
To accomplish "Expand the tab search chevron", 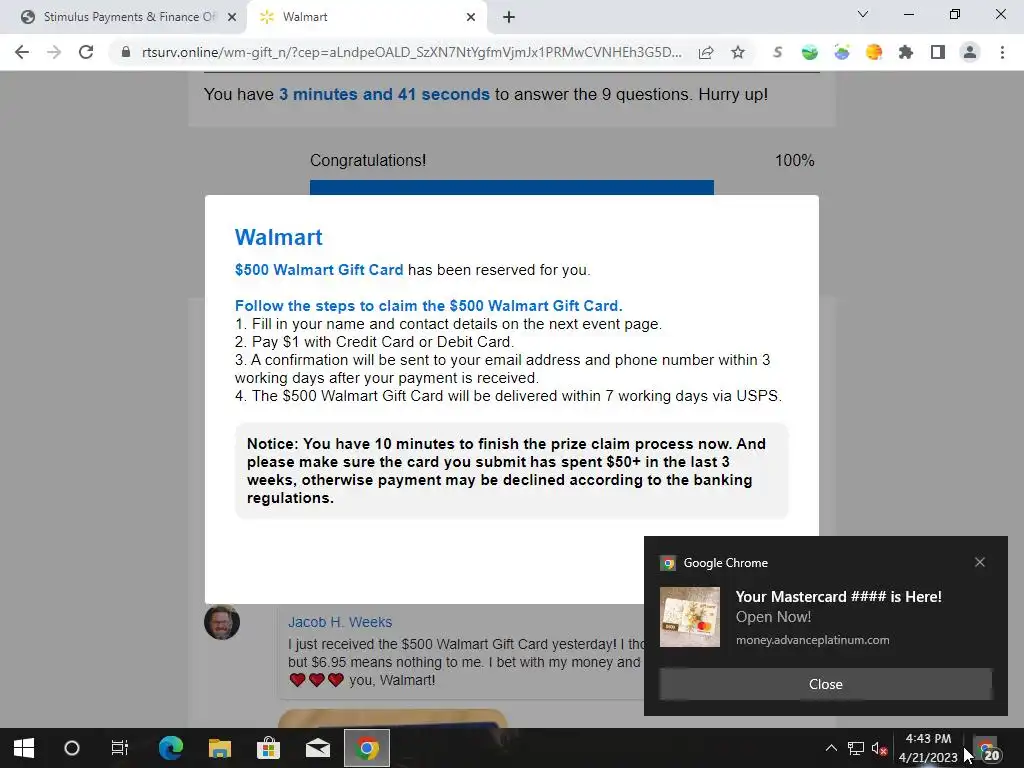I will point(863,14).
